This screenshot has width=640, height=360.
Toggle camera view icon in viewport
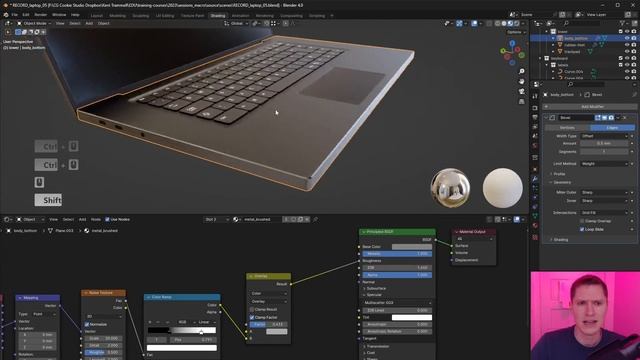point(522,91)
